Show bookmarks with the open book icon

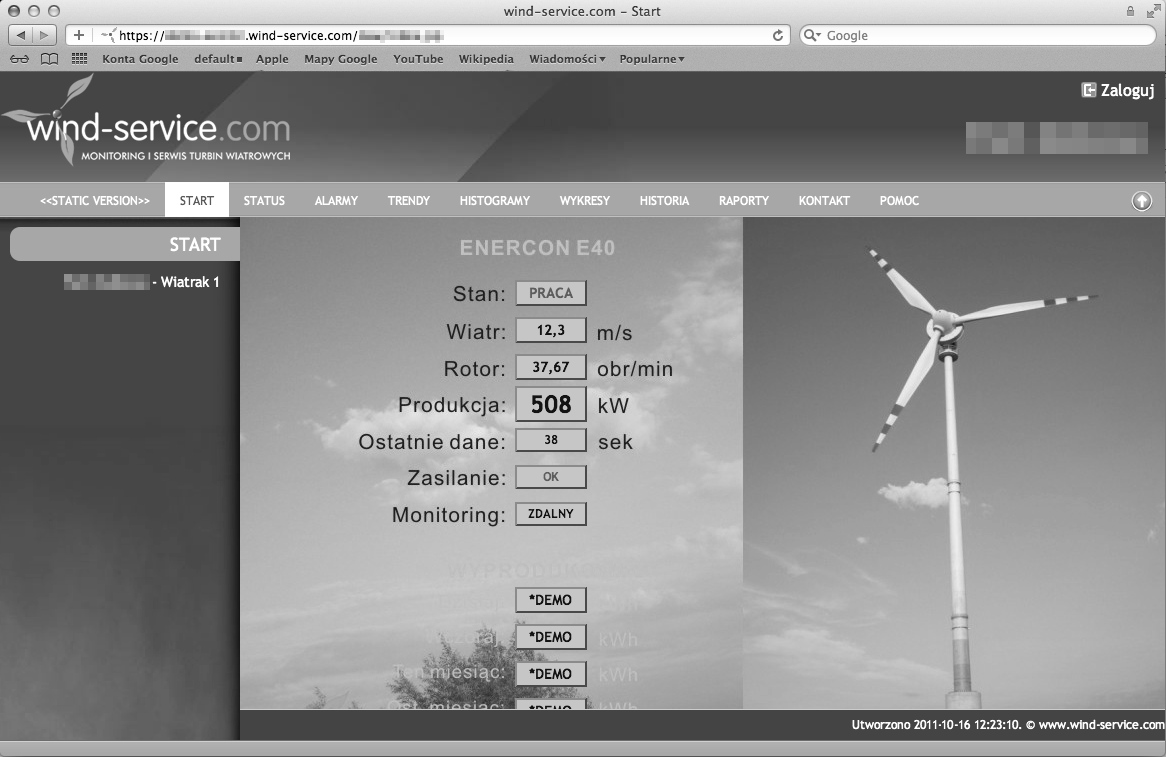(49, 59)
